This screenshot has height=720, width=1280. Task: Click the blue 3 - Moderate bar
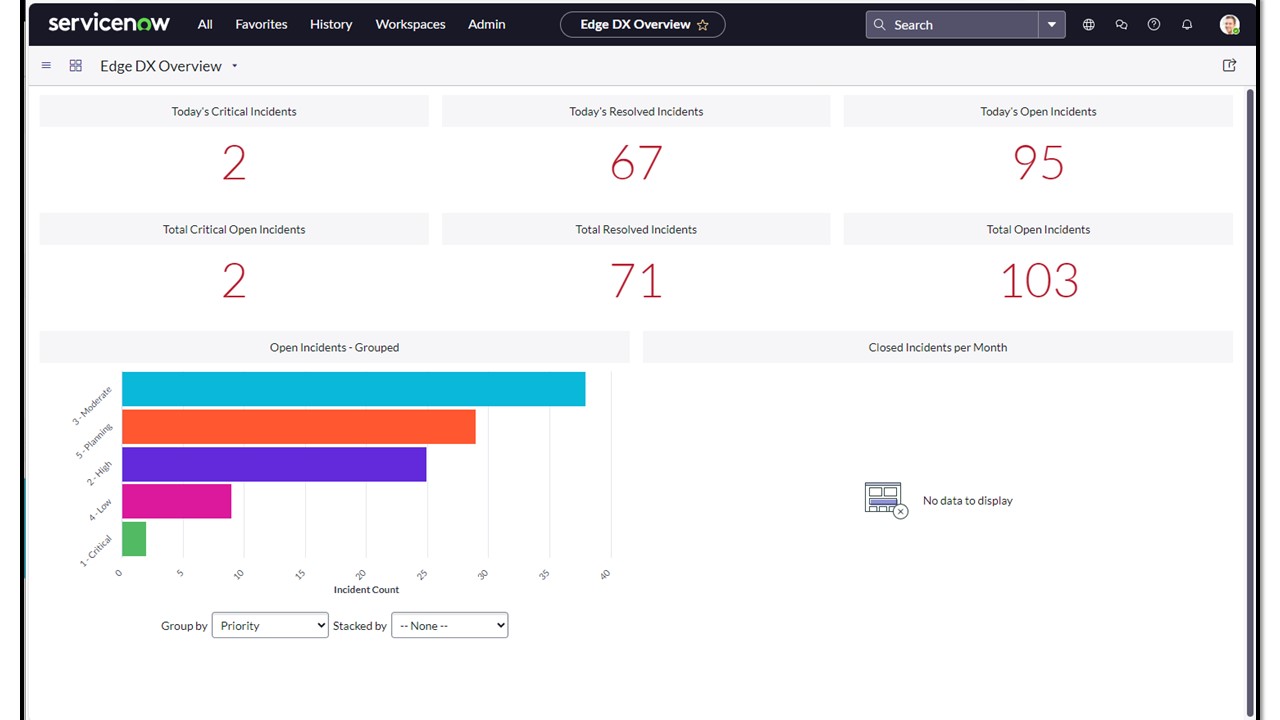point(353,389)
